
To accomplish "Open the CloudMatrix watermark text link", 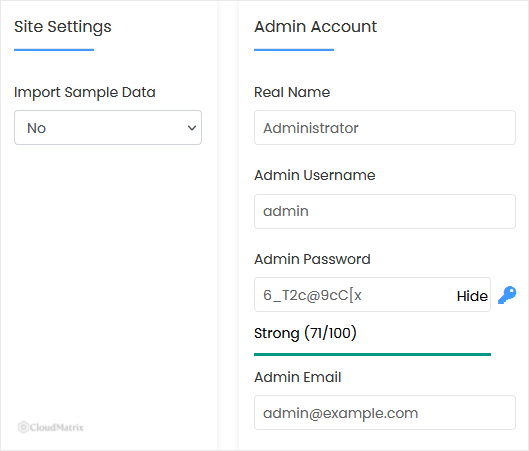I will pyautogui.click(x=57, y=427).
